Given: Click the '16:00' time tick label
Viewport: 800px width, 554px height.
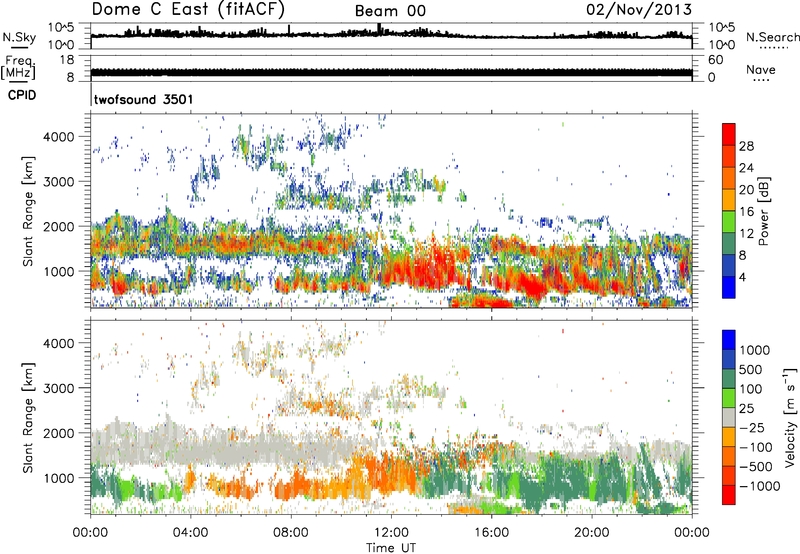Looking at the screenshot, I should pos(491,533).
